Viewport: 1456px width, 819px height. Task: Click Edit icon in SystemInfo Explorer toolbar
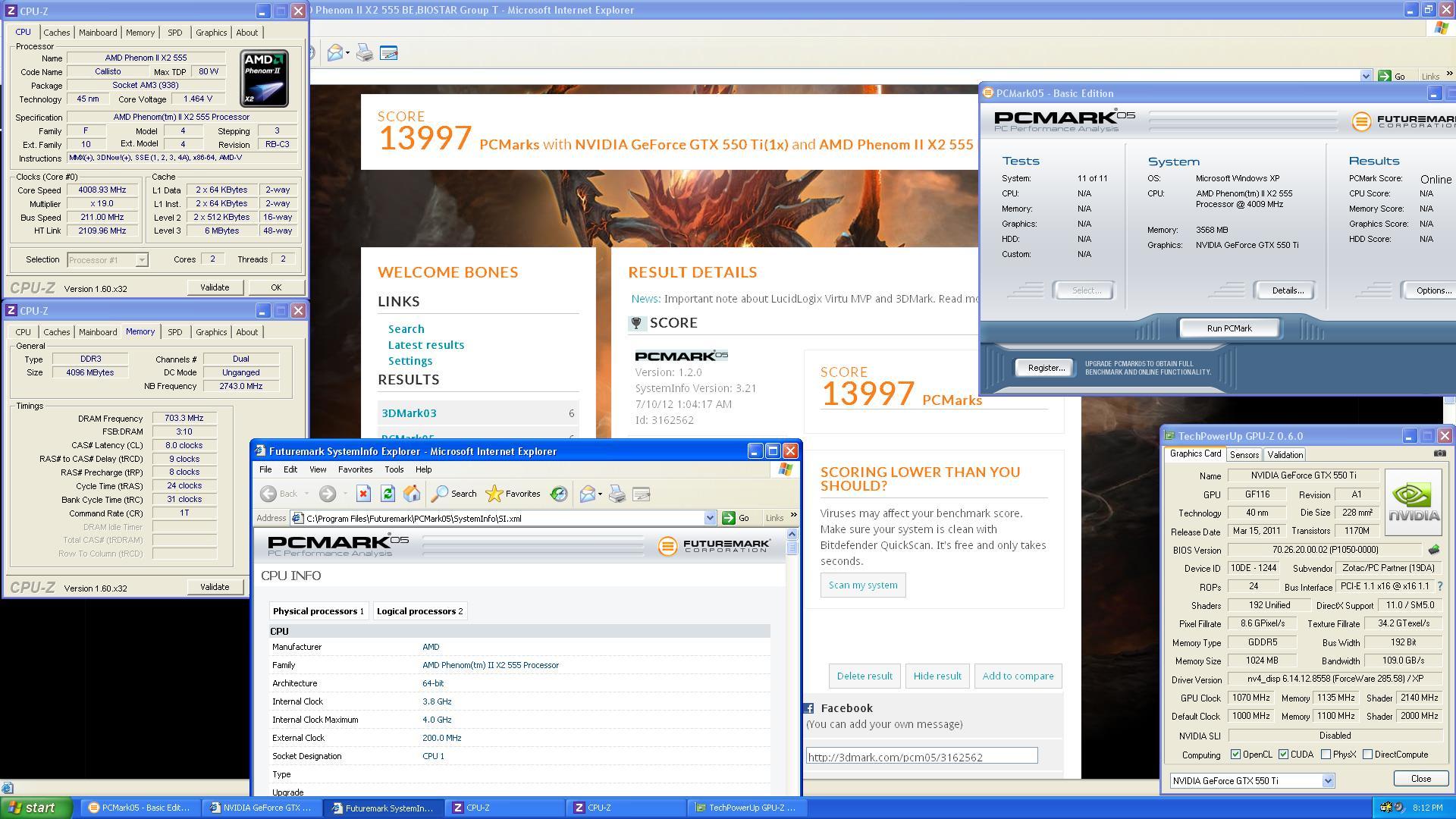[x=642, y=494]
